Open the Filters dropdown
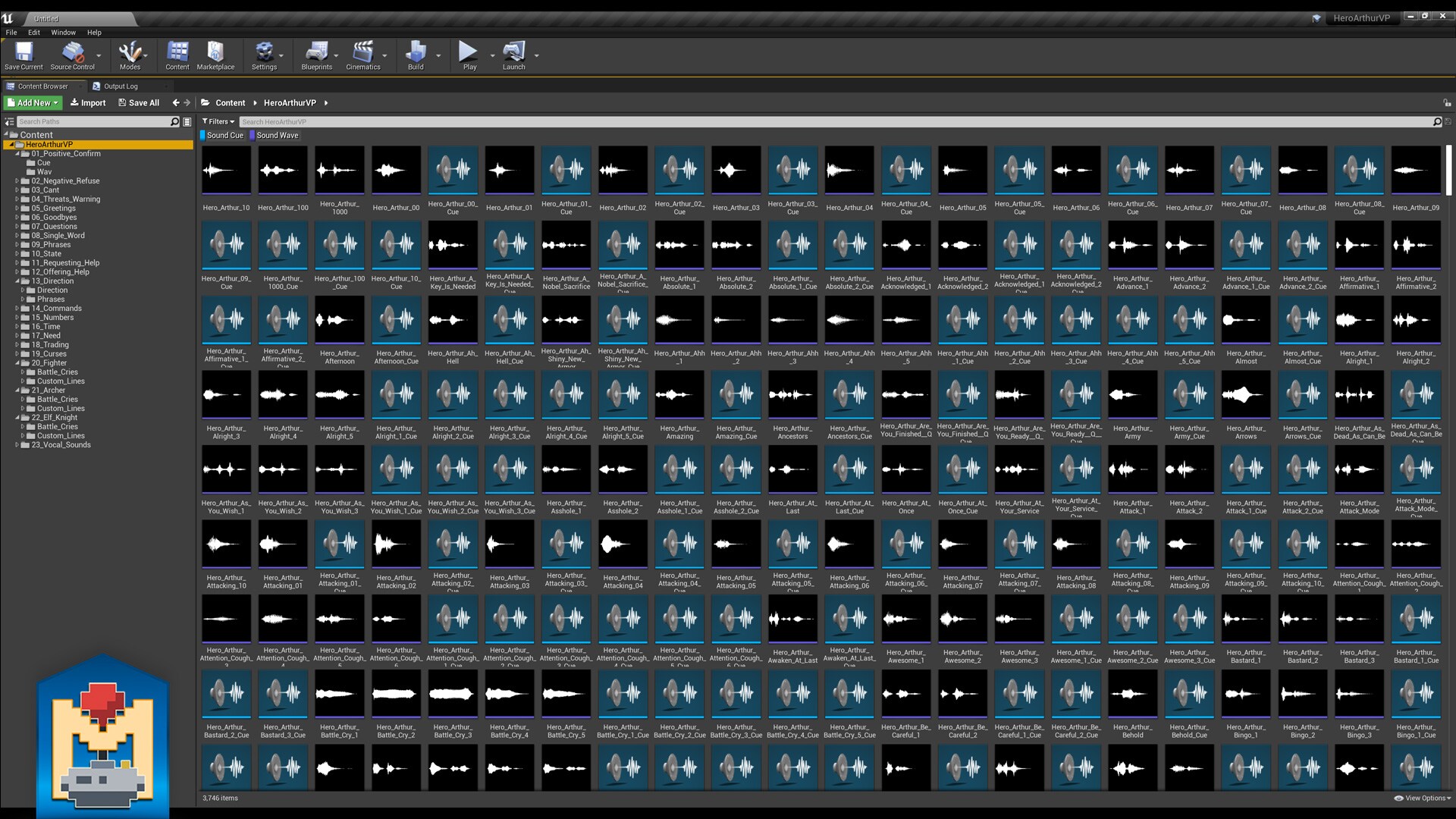 click(218, 121)
